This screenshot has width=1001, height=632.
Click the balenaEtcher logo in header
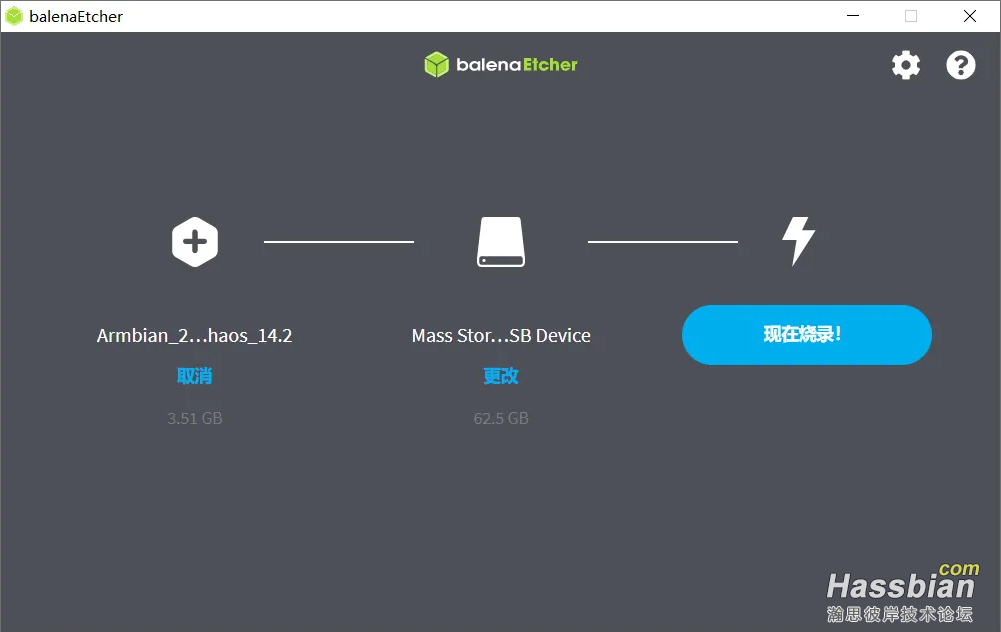click(x=501, y=64)
